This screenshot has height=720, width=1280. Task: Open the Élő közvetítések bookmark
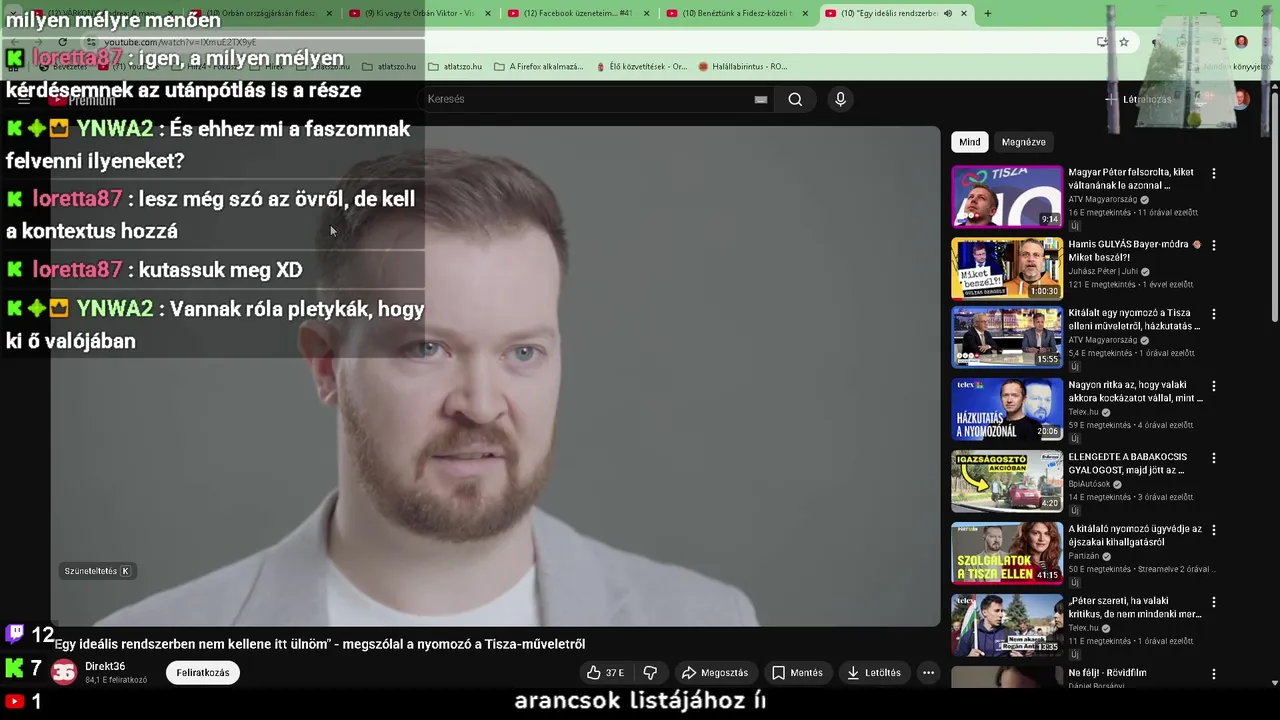[x=642, y=67]
